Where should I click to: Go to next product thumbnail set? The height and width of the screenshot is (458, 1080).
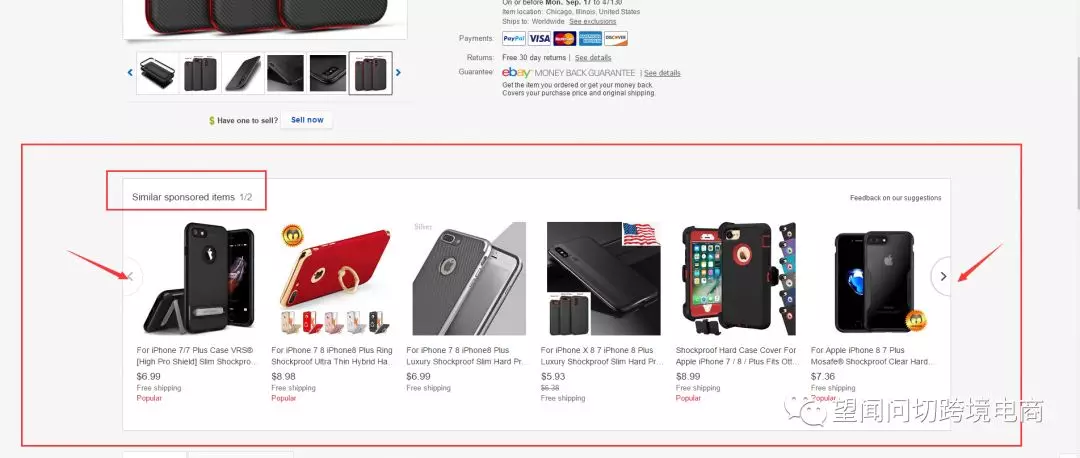398,72
